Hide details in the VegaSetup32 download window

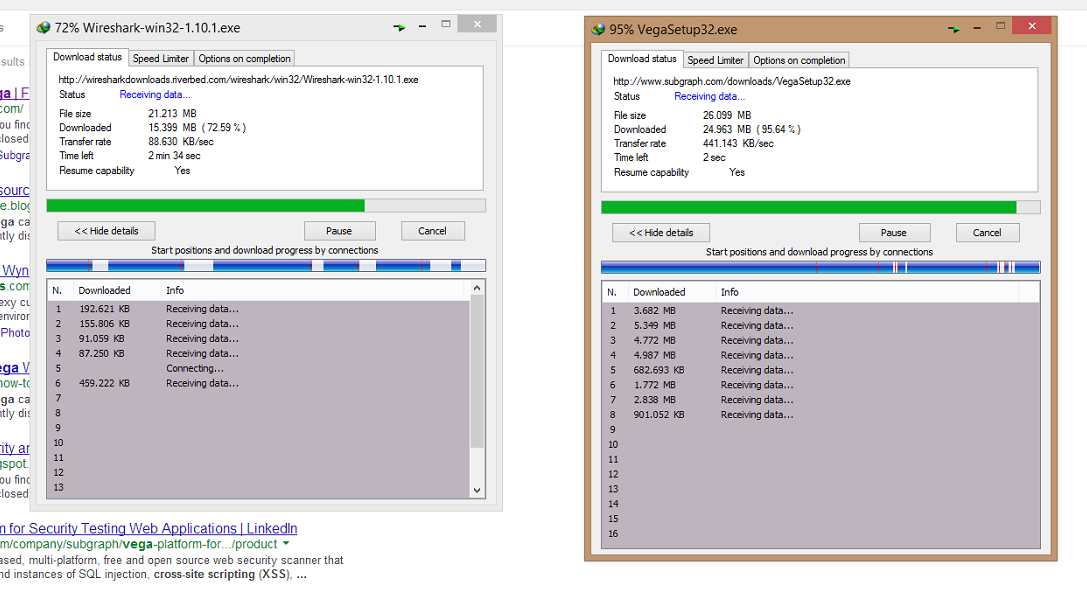pyautogui.click(x=661, y=233)
